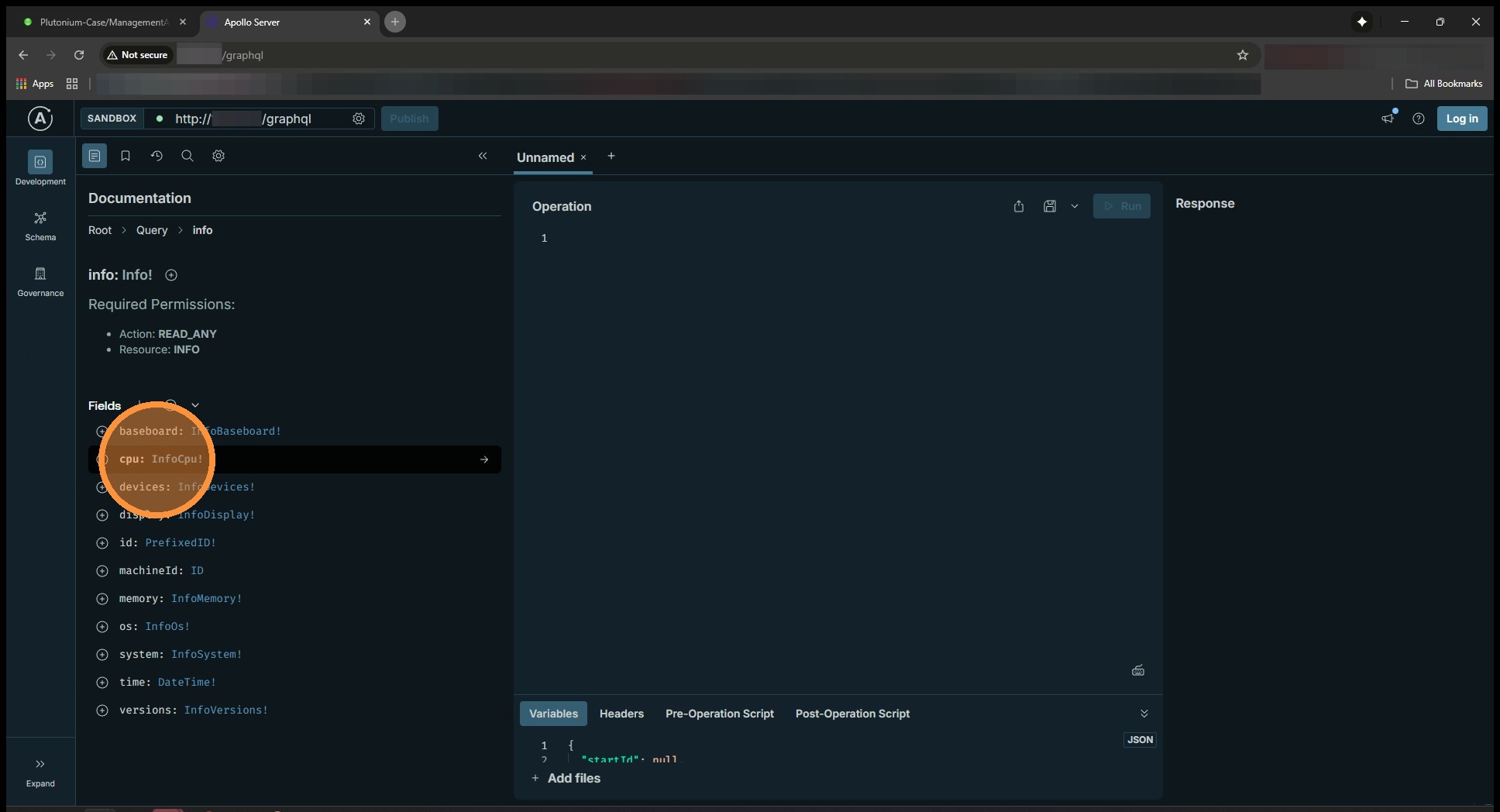Expand the left sidebar navigation
This screenshot has width=1500, height=812.
click(40, 772)
